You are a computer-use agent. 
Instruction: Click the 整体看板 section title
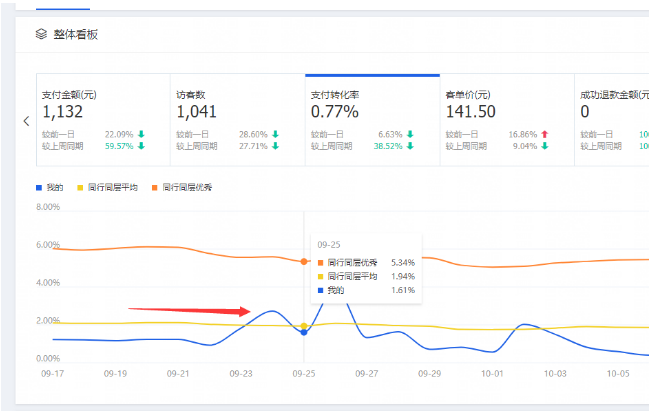75,34
